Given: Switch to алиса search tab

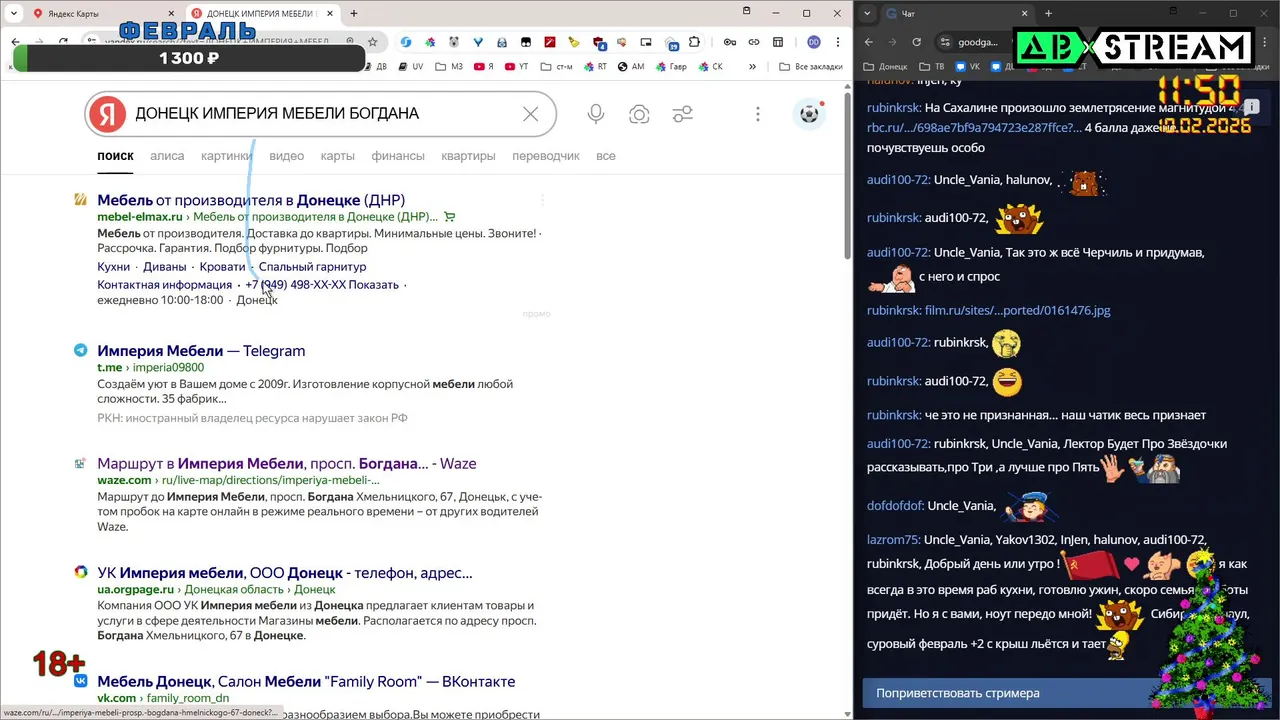Looking at the screenshot, I should point(167,156).
